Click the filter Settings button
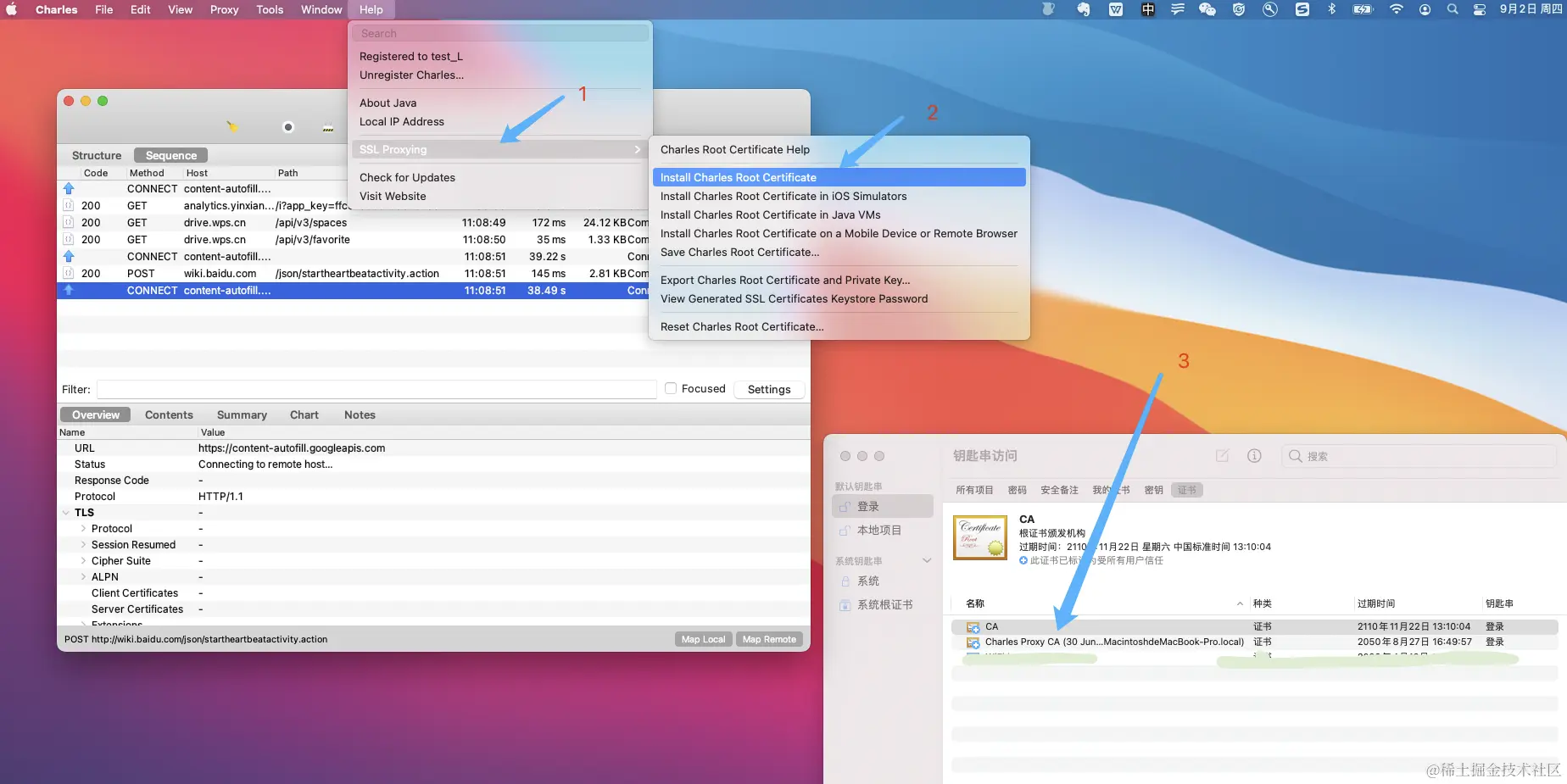This screenshot has width=1567, height=784. (x=769, y=389)
